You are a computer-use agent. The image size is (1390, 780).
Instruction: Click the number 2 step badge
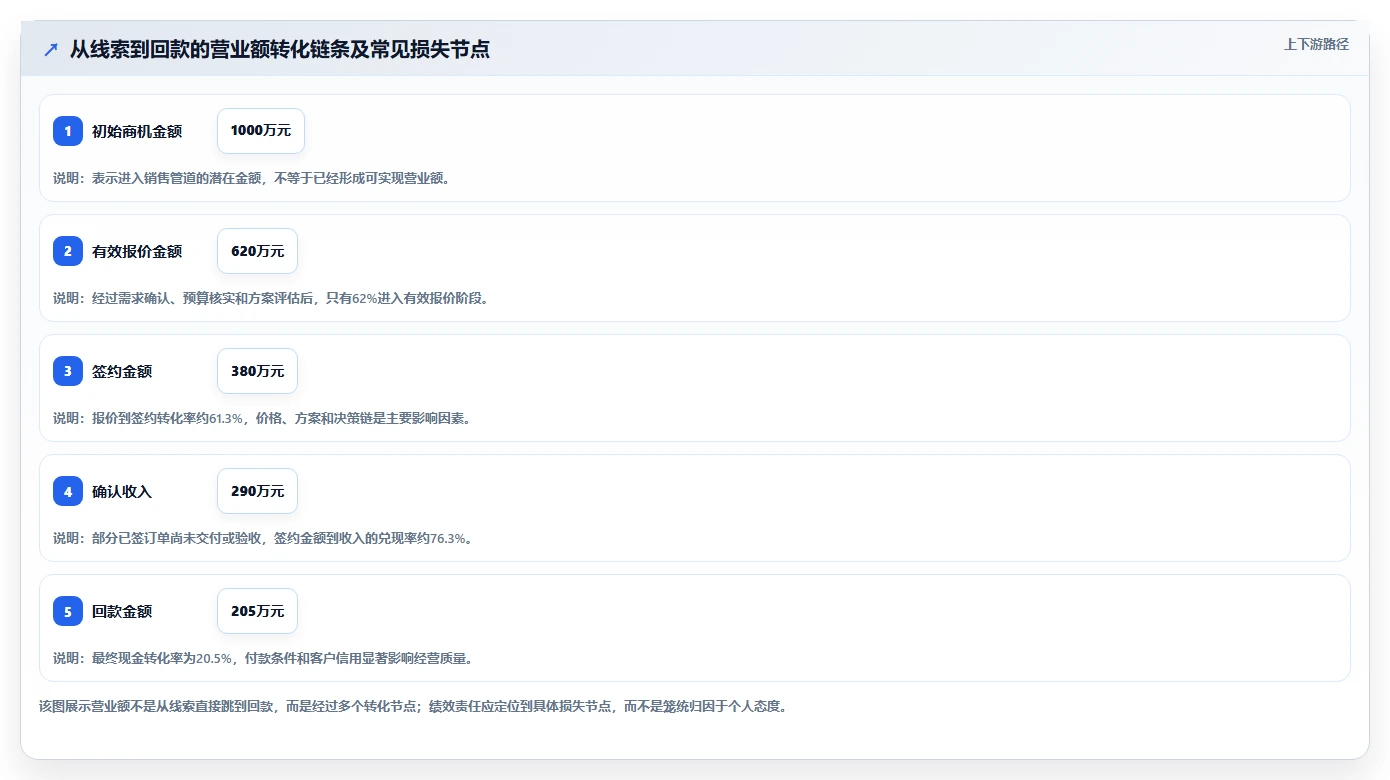click(x=68, y=251)
